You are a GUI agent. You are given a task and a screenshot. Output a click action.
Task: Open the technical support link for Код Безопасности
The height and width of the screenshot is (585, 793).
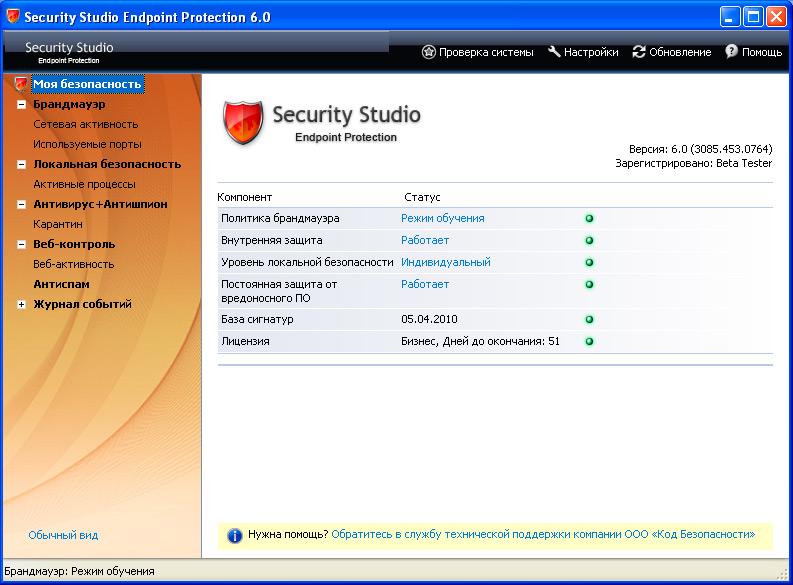[543, 534]
